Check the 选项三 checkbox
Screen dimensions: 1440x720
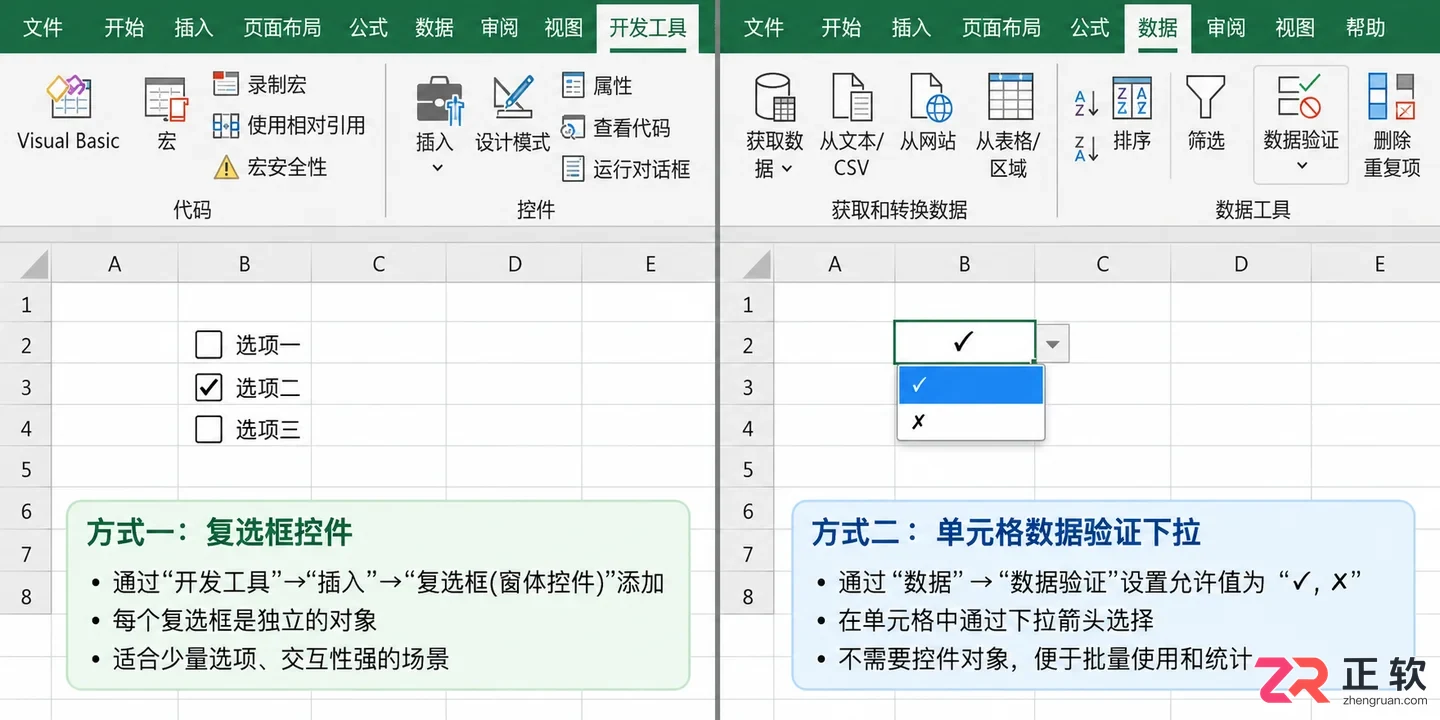208,429
